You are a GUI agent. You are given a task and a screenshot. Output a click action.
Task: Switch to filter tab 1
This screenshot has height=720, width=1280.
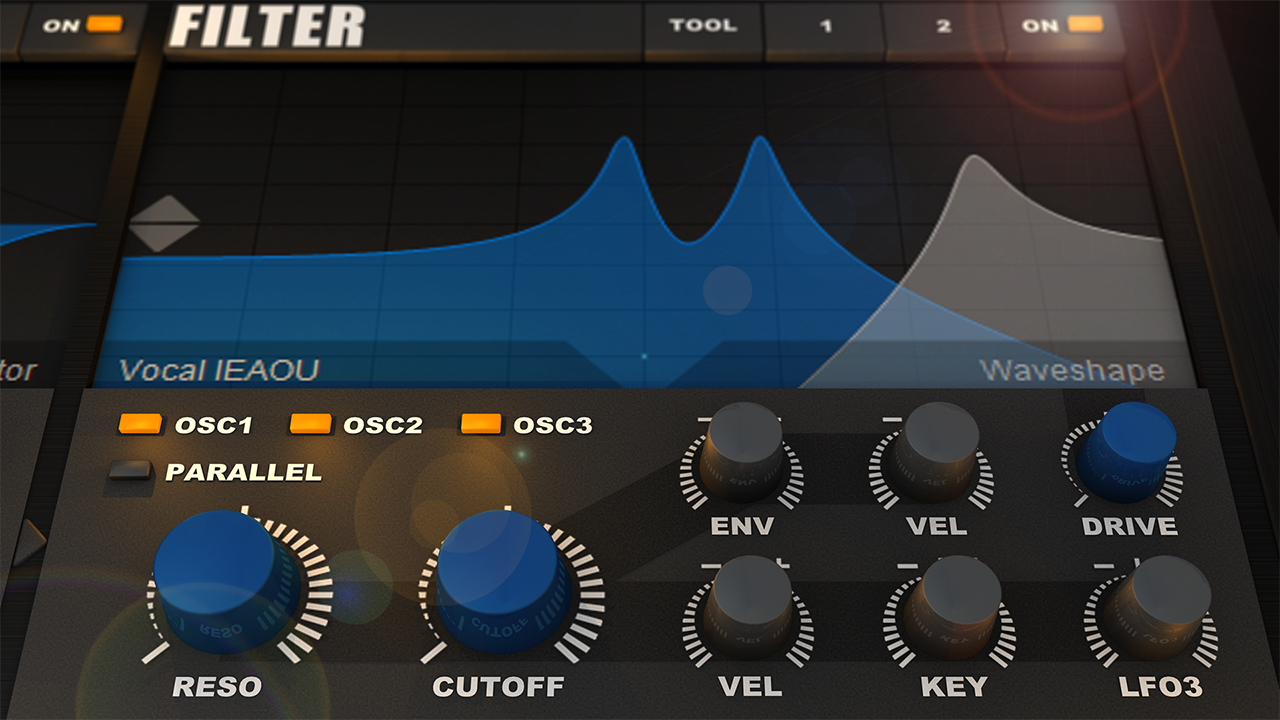(x=825, y=27)
